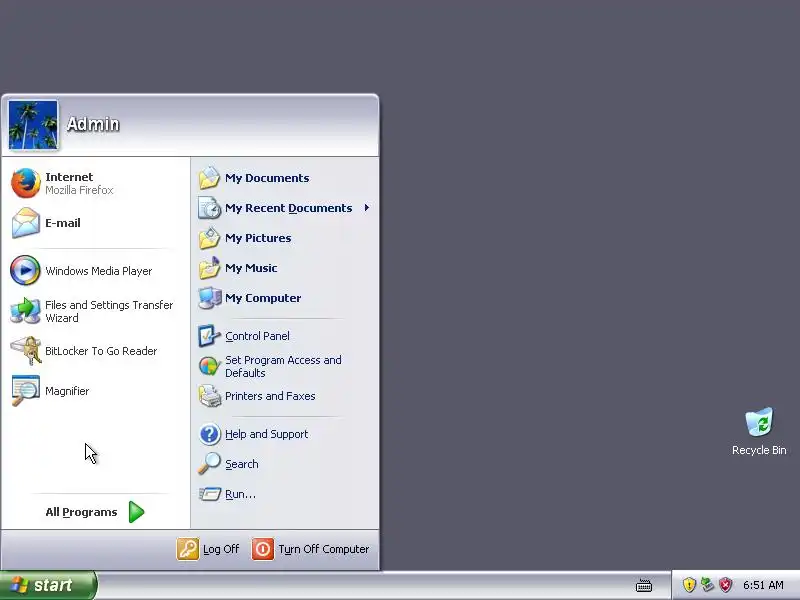Open the My Music folder icon

coord(209,268)
